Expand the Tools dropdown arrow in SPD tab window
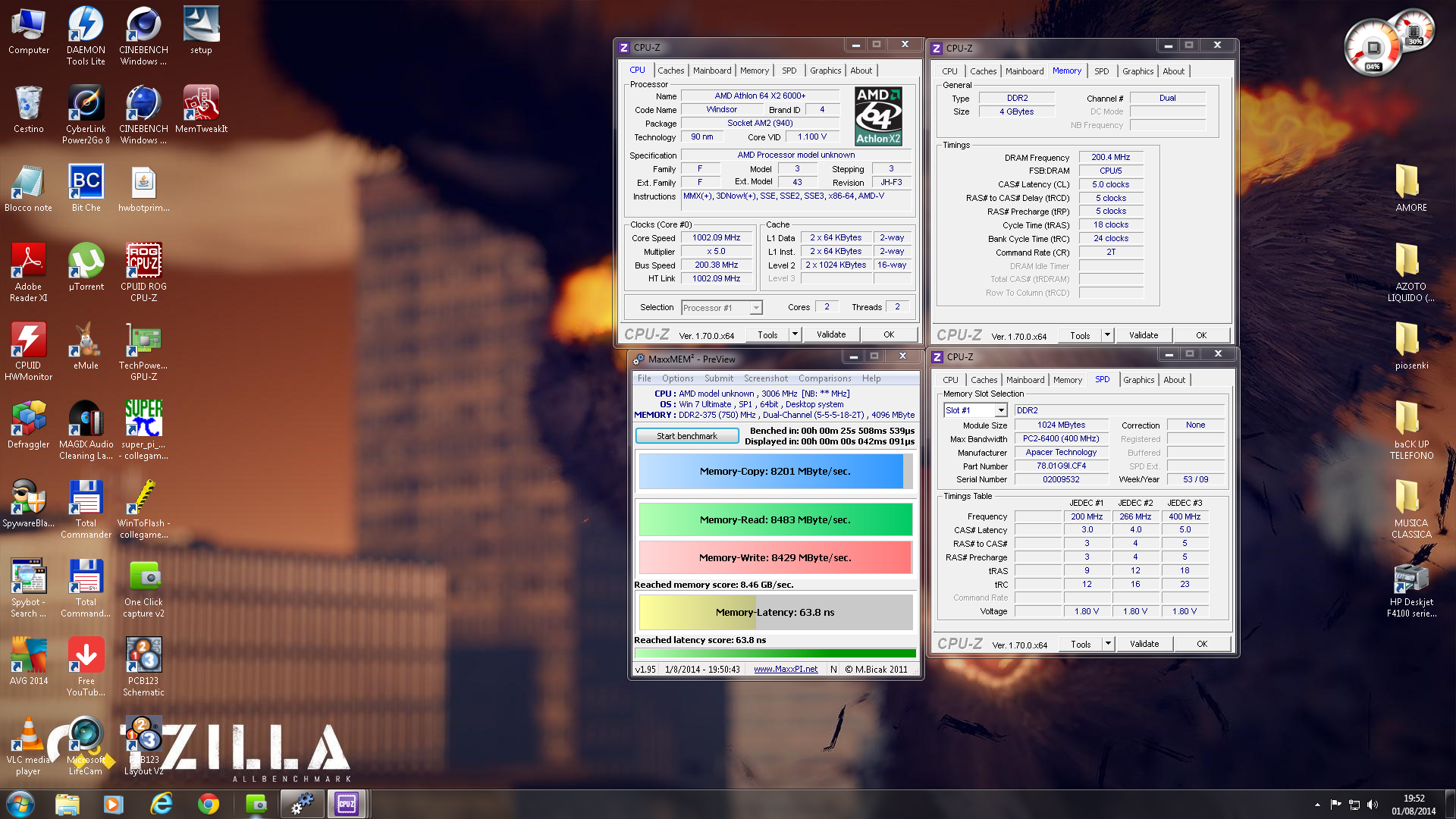The width and height of the screenshot is (1456, 819). [x=1108, y=644]
